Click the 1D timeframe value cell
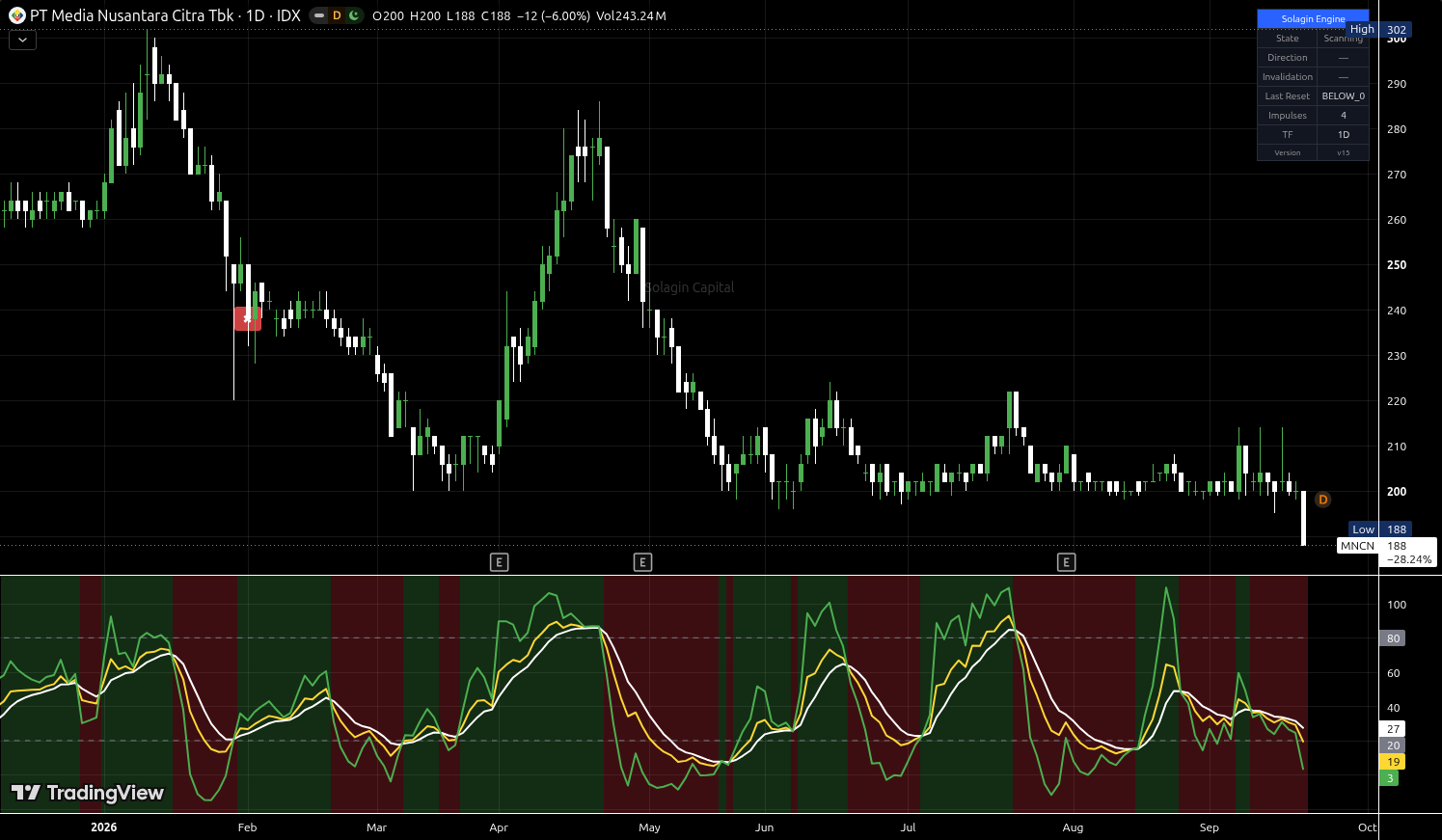The image size is (1442, 840). click(x=1343, y=135)
